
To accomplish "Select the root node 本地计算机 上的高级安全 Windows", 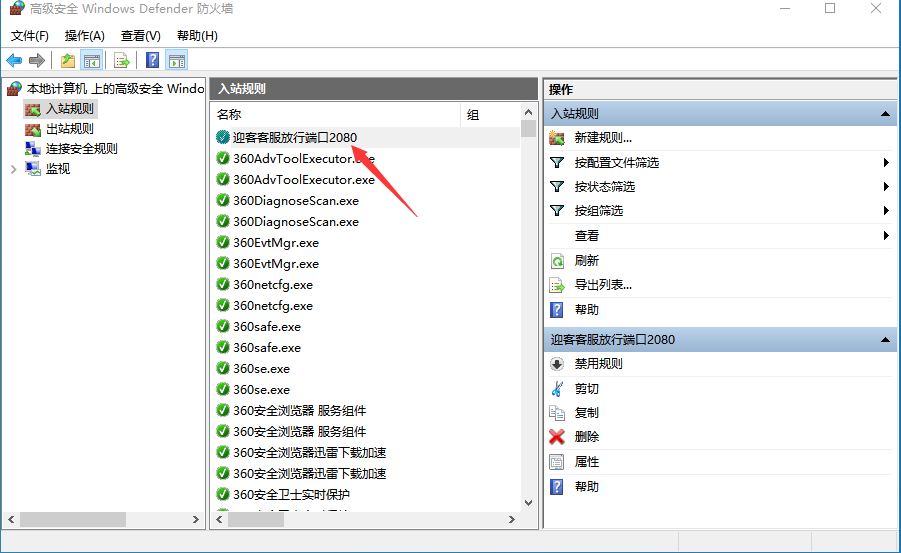I will (115, 89).
